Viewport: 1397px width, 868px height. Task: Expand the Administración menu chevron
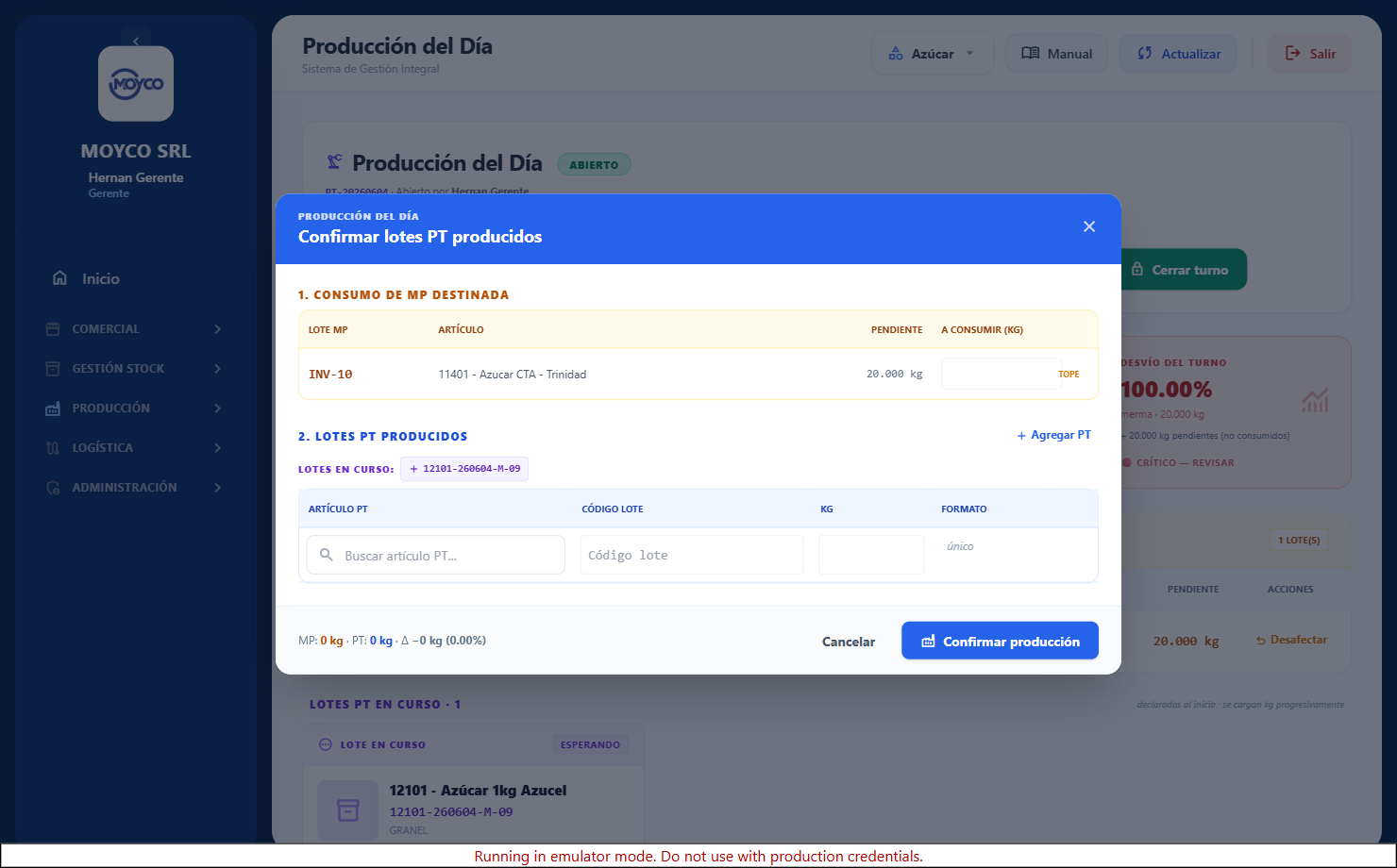tap(217, 488)
